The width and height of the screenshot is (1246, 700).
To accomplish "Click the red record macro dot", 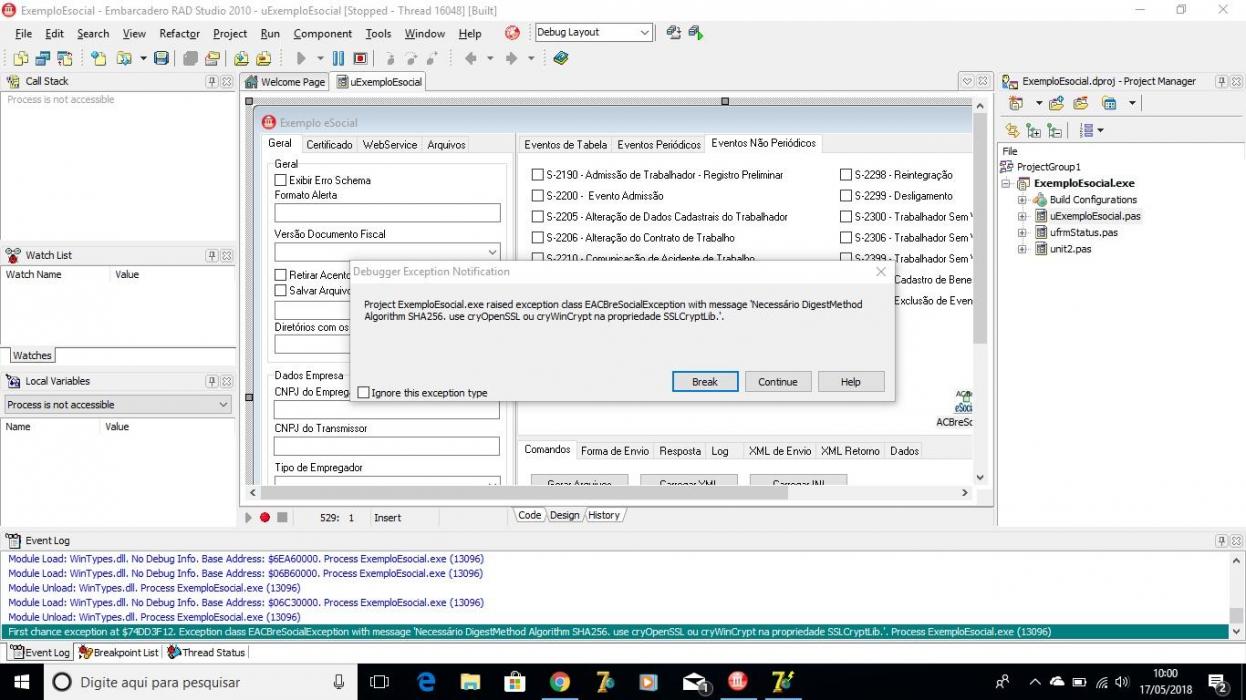I will click(265, 517).
